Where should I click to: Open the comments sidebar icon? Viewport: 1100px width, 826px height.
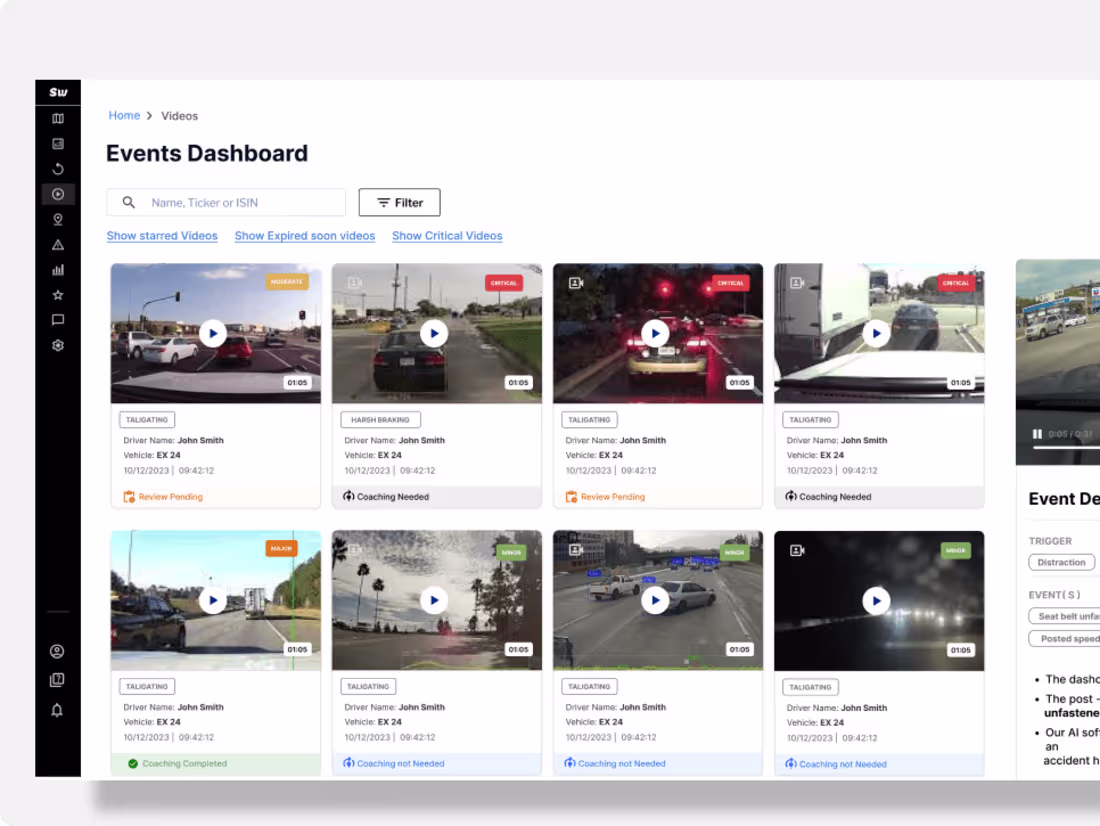coord(58,319)
